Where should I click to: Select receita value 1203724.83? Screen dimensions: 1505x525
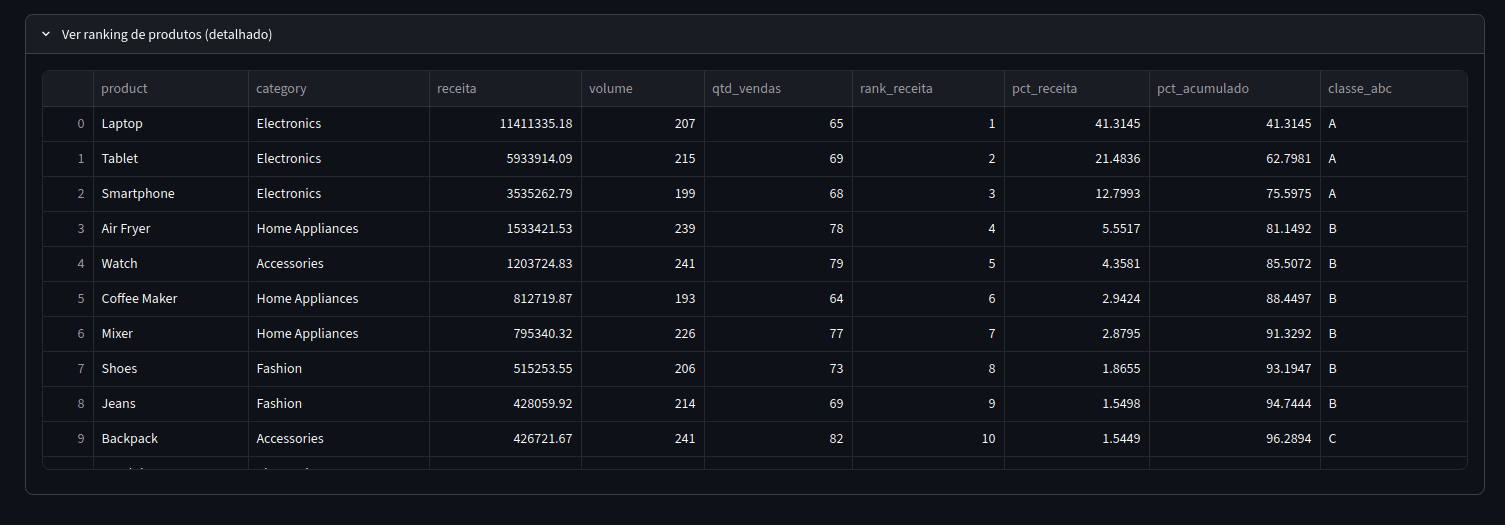point(505,264)
